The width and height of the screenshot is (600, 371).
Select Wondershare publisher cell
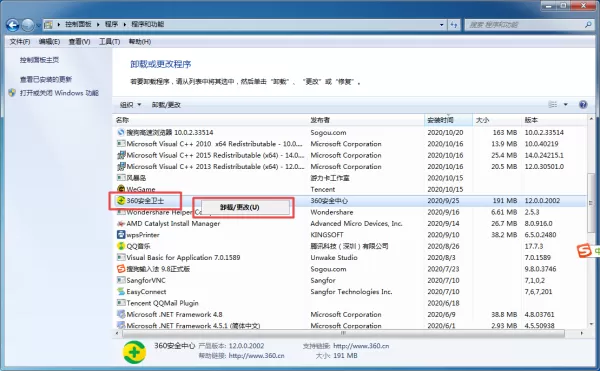coord(332,212)
